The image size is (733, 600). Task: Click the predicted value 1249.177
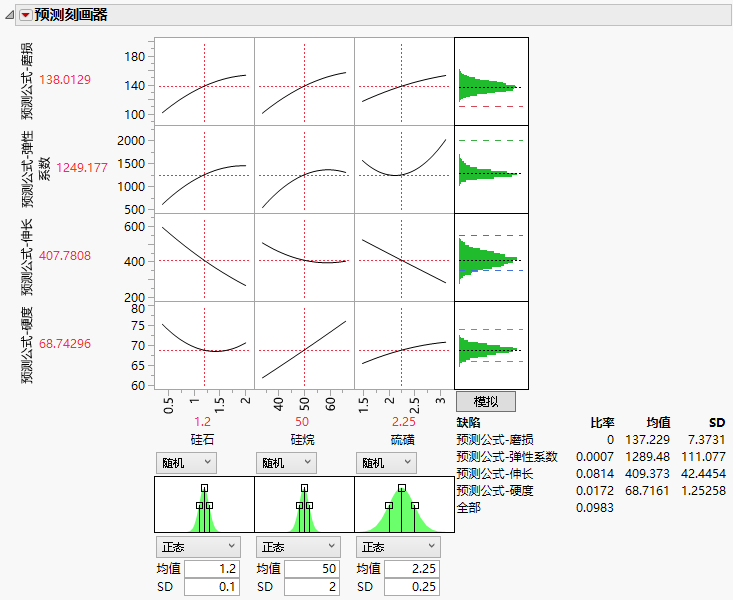point(82,167)
